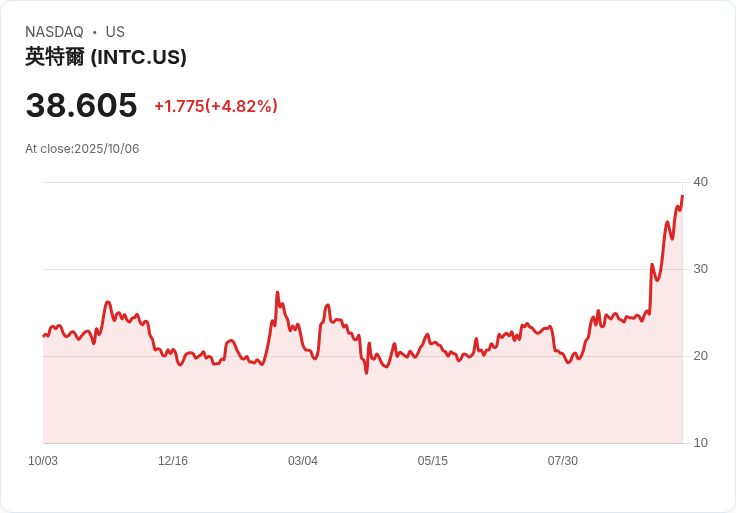Click the latest peak endpoint of the price line
Screen dimensions: 736x513
tap(682, 195)
